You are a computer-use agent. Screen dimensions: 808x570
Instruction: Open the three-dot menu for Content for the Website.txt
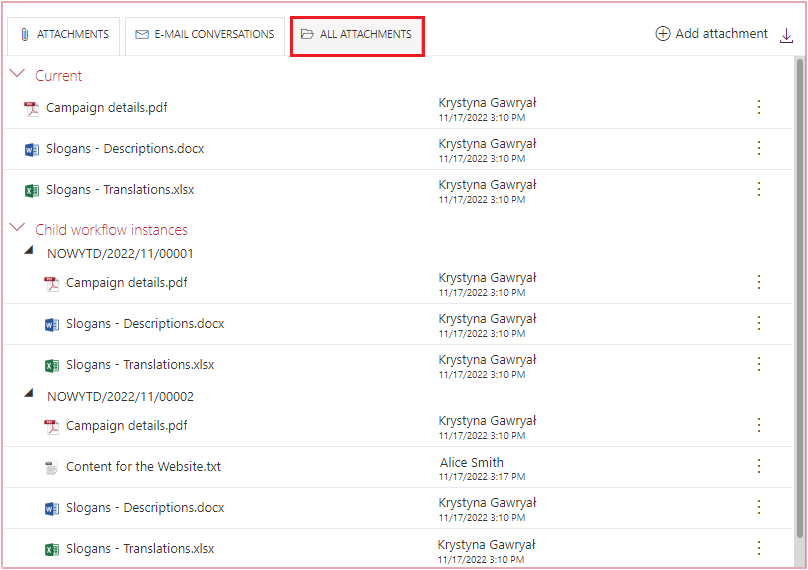click(759, 466)
